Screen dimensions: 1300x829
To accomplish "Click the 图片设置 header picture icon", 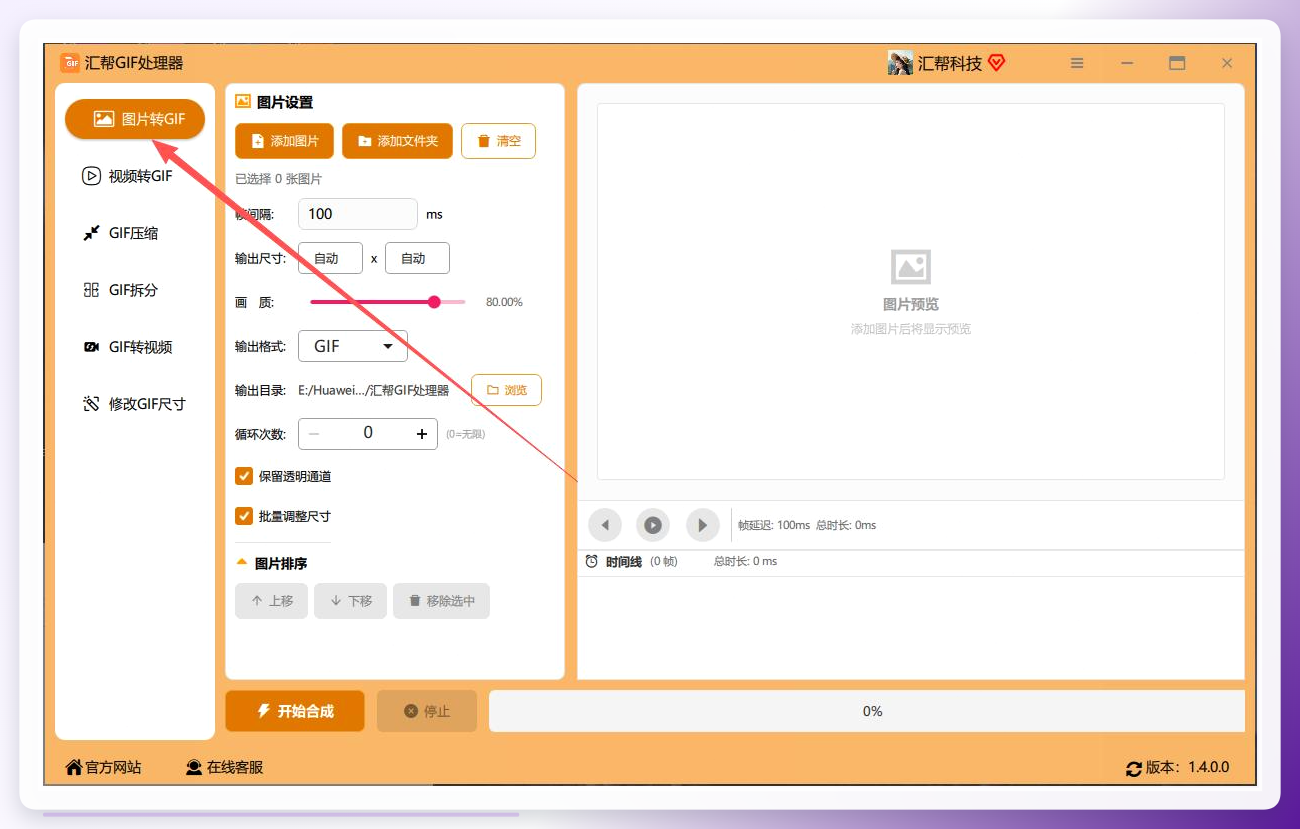I will (243, 101).
